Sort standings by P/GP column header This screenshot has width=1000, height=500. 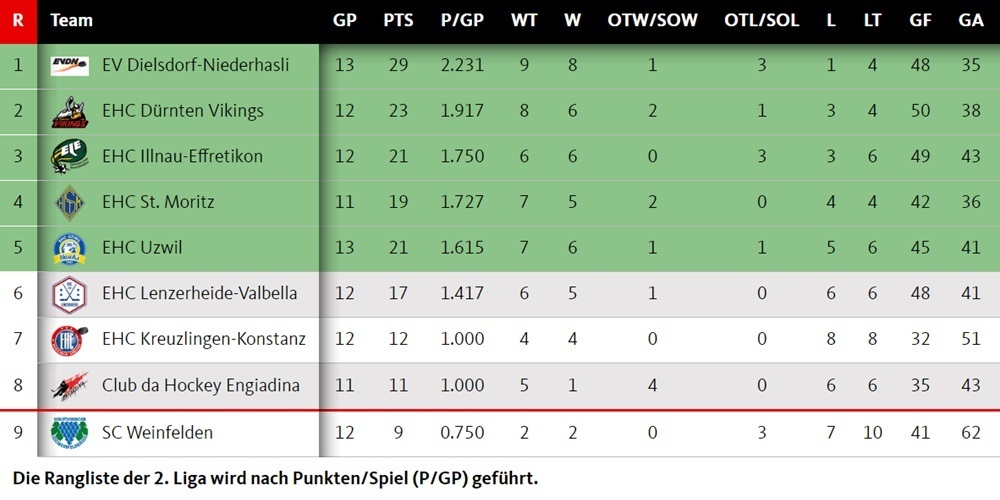[x=462, y=20]
